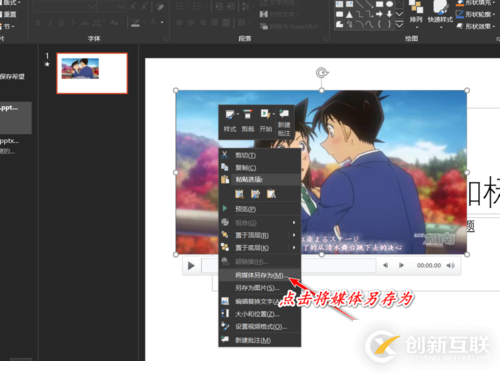Click the Cut (剪切) scissors icon

225,155
